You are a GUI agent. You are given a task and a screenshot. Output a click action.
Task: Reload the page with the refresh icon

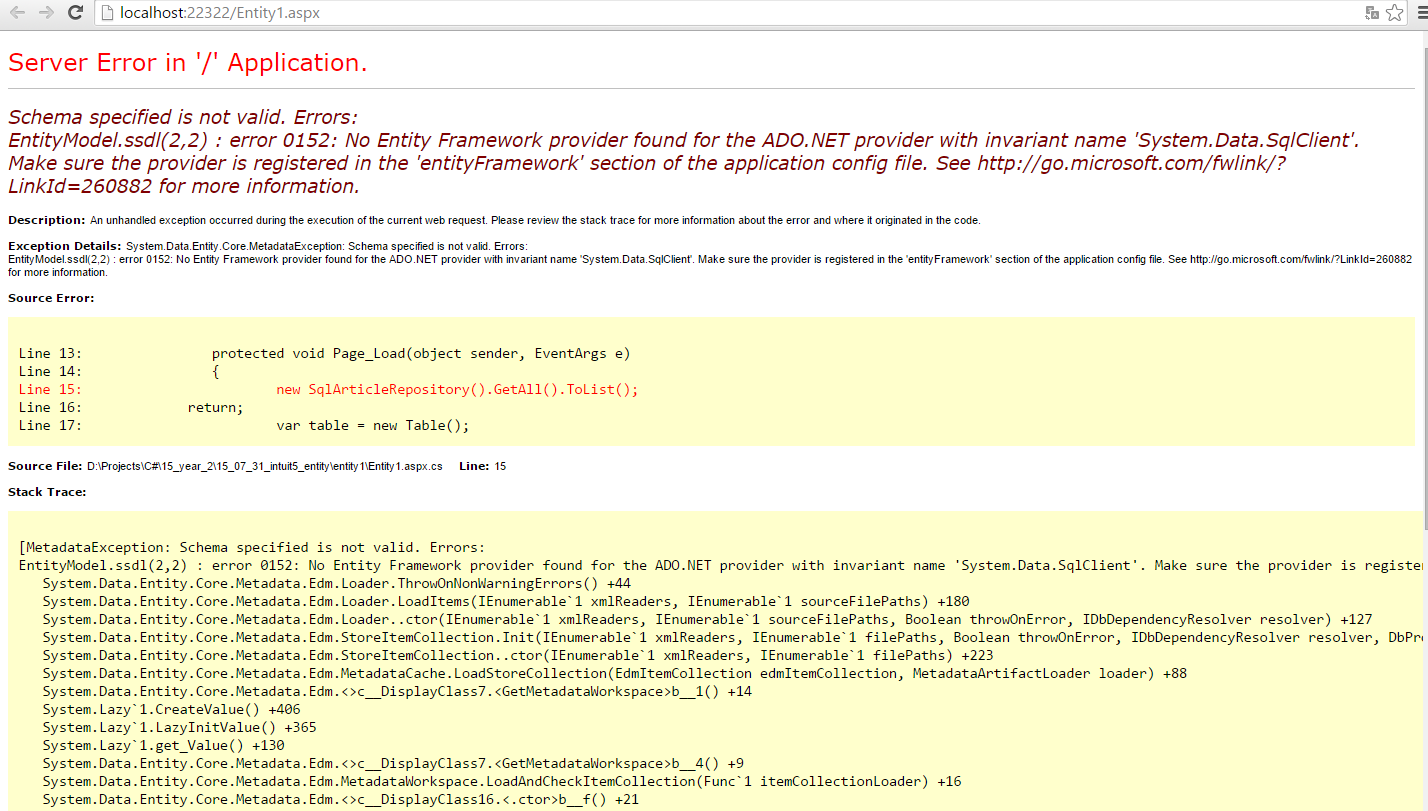tap(75, 13)
